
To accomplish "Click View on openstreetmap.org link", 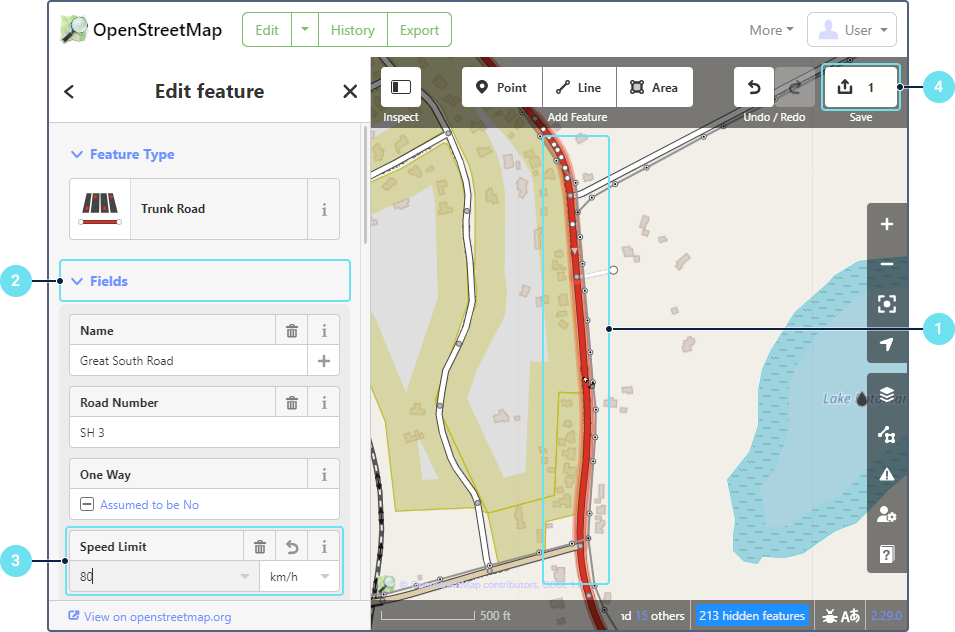I will pyautogui.click(x=157, y=617).
